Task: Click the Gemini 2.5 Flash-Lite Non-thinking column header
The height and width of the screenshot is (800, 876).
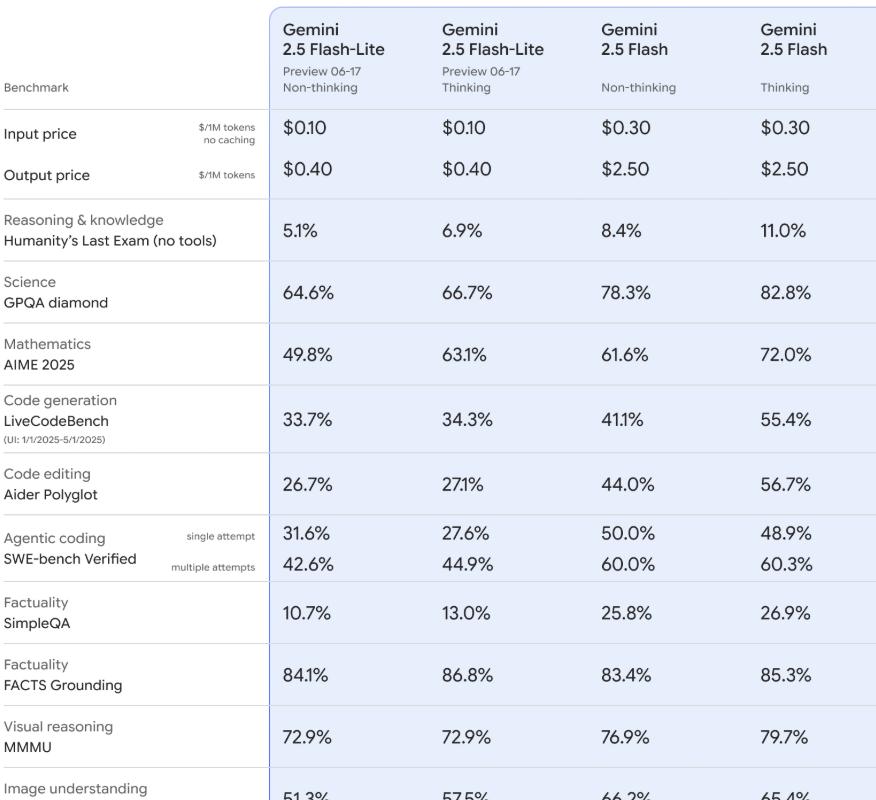Action: pos(334,58)
